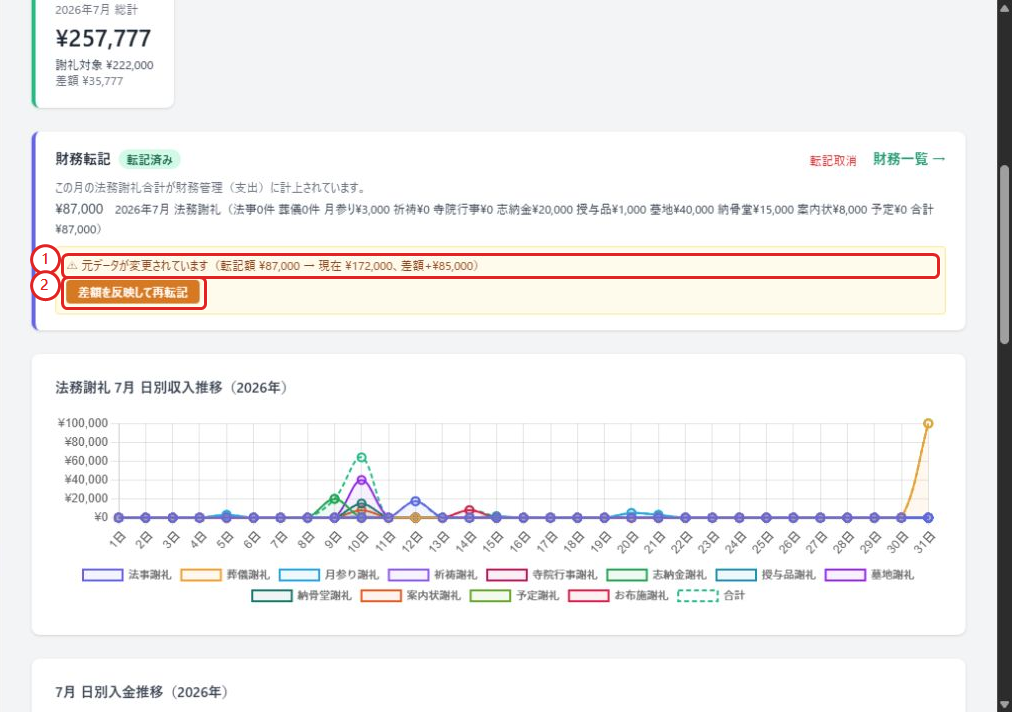This screenshot has width=1012, height=712.
Task: Click the 転記済み status badge
Action: pyautogui.click(x=150, y=159)
